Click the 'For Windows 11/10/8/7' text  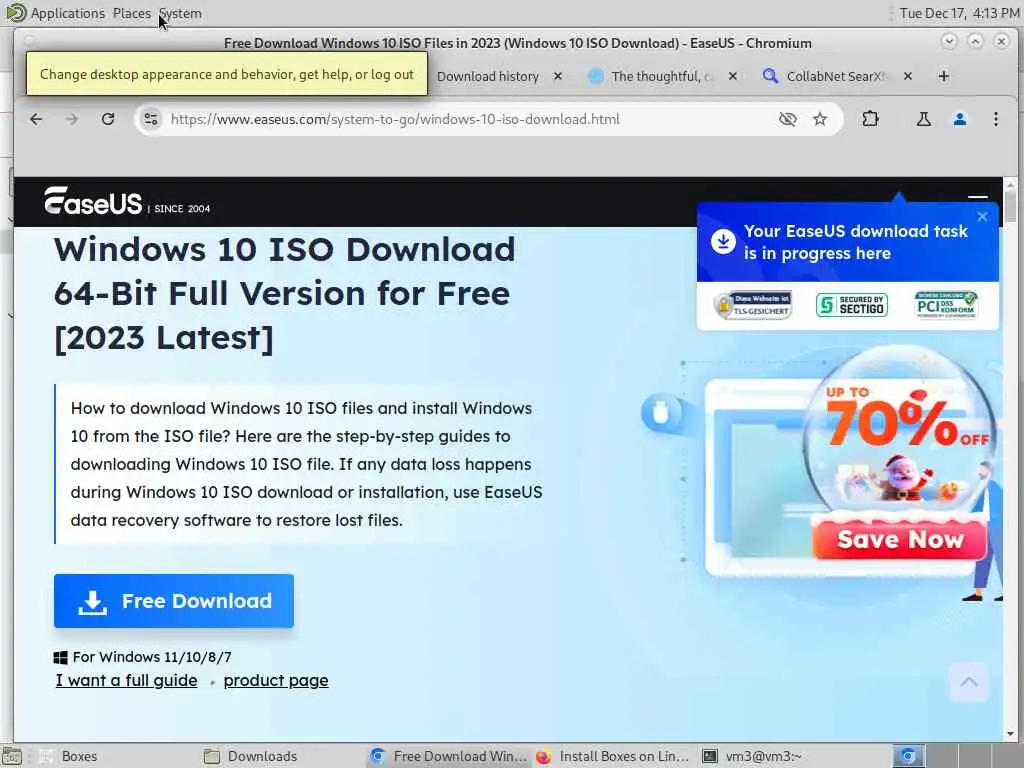[x=152, y=657]
